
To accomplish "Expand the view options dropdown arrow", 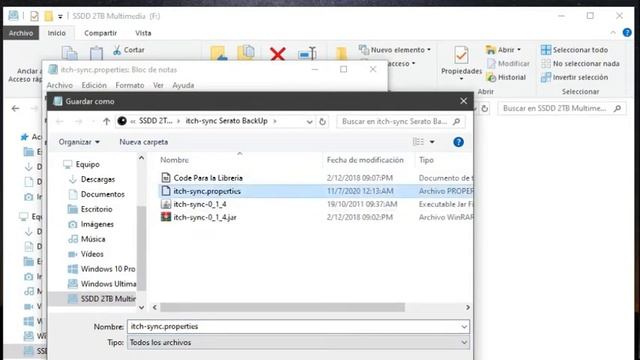I will pos(432,142).
